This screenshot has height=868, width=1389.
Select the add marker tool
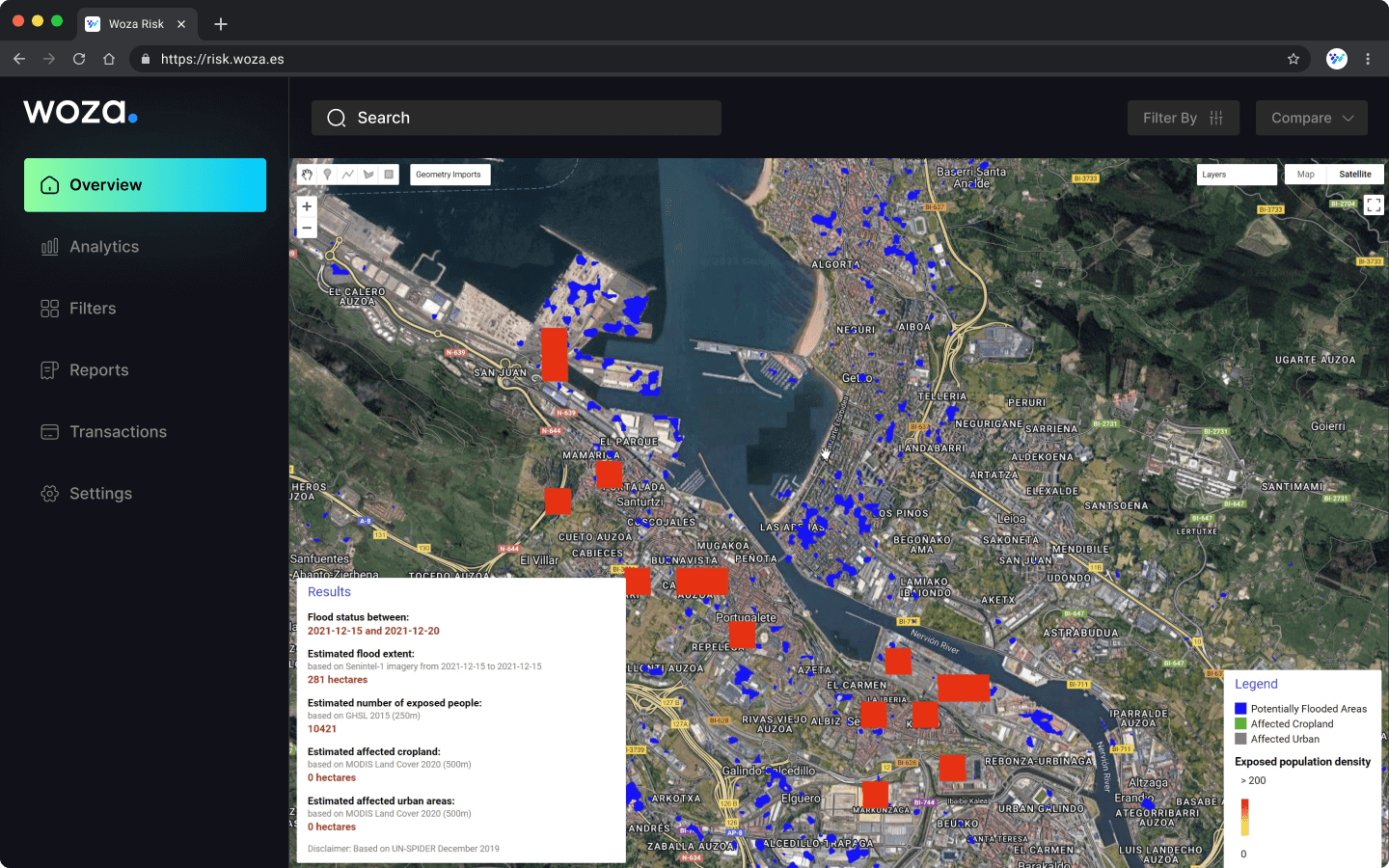328,175
